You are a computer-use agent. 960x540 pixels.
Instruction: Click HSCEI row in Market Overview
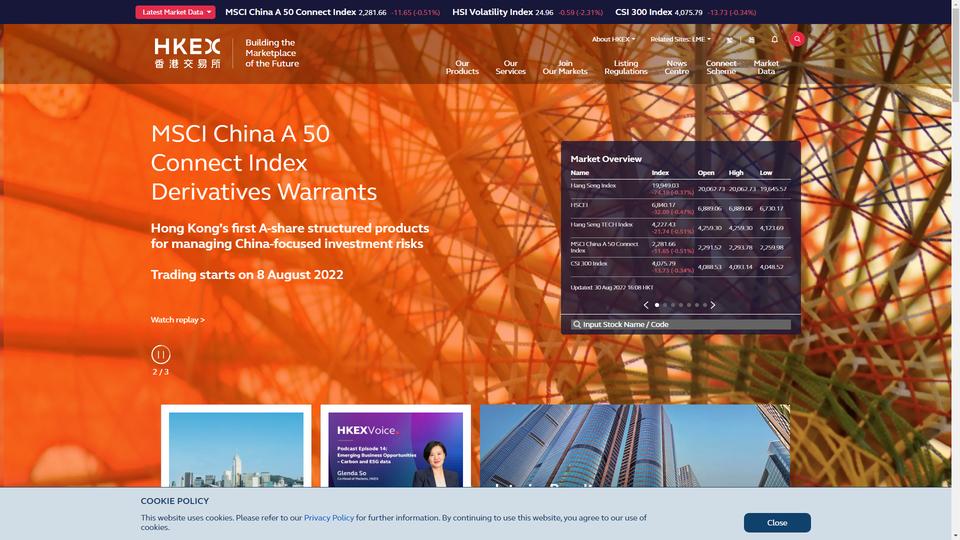pos(680,208)
